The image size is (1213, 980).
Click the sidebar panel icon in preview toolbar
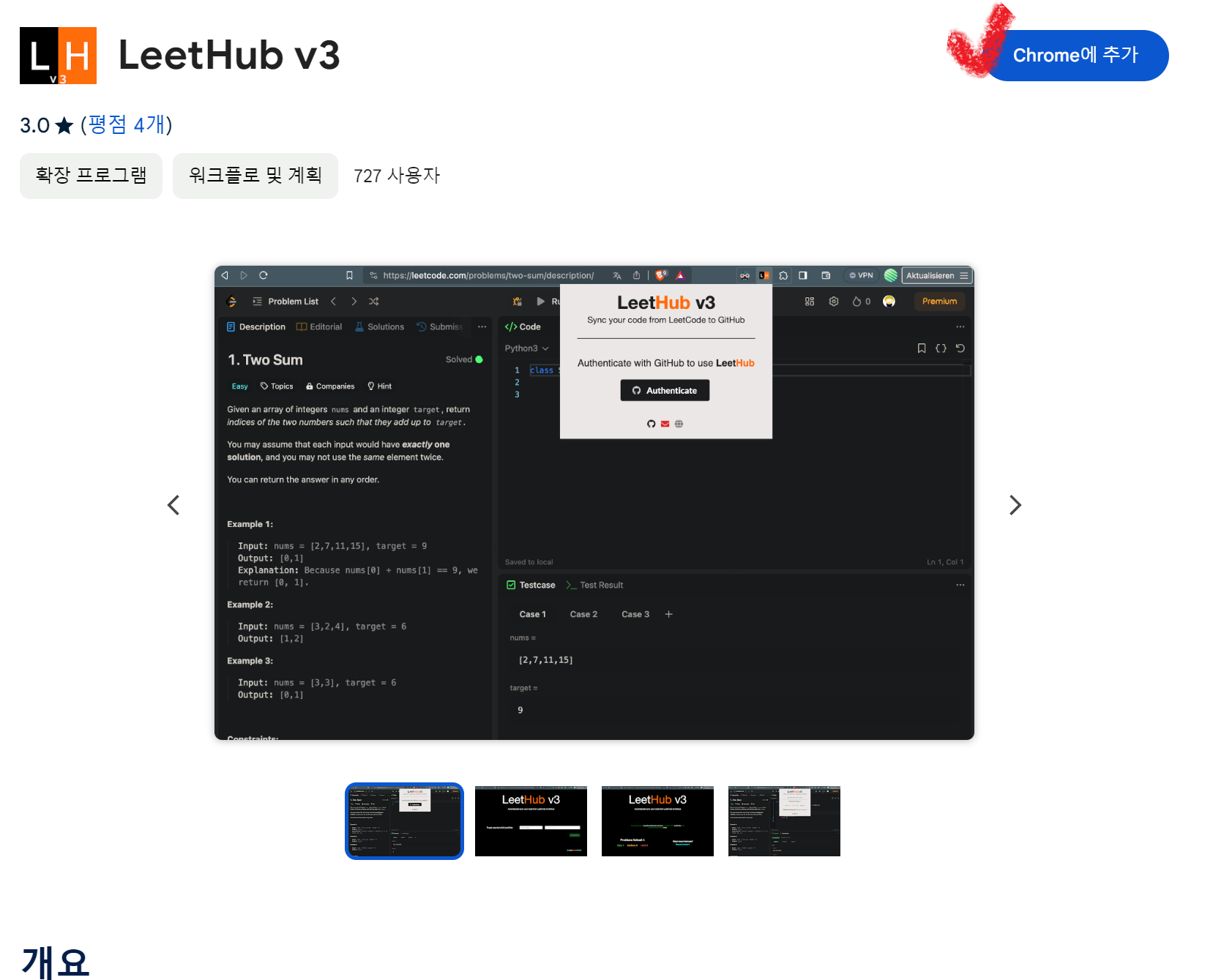803,275
